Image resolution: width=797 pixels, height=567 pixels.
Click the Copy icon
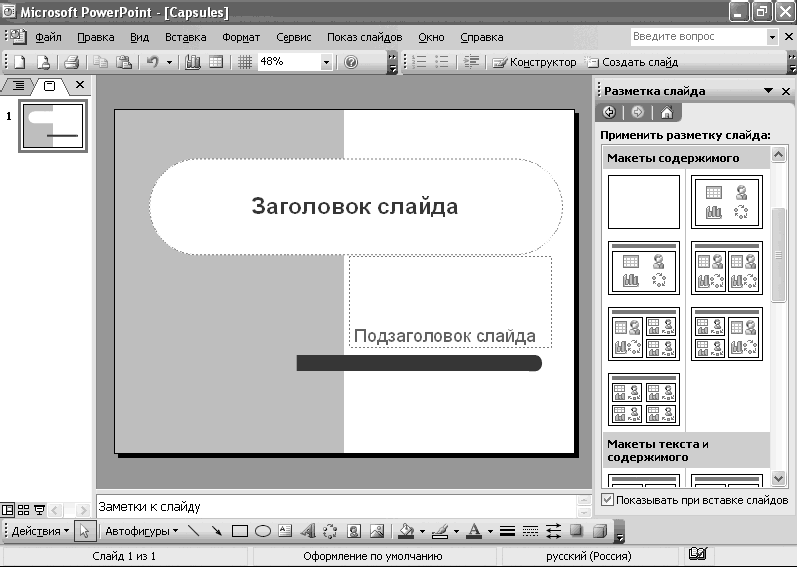[101, 62]
